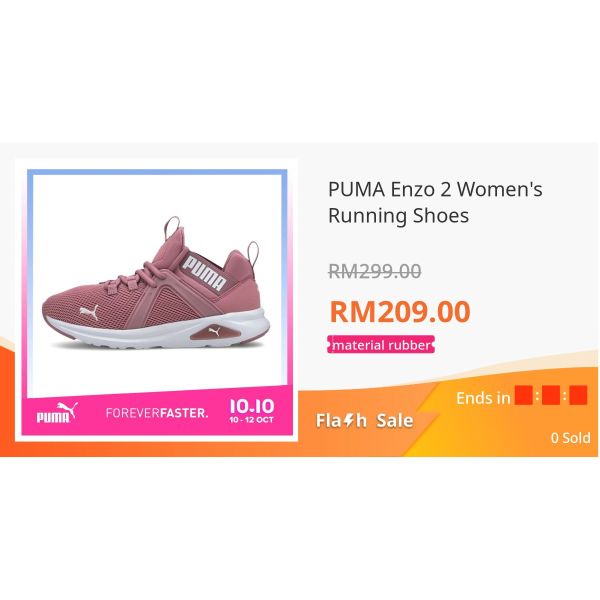Click the last red countdown box
Viewport: 600px width, 600px height.
pyautogui.click(x=578, y=395)
